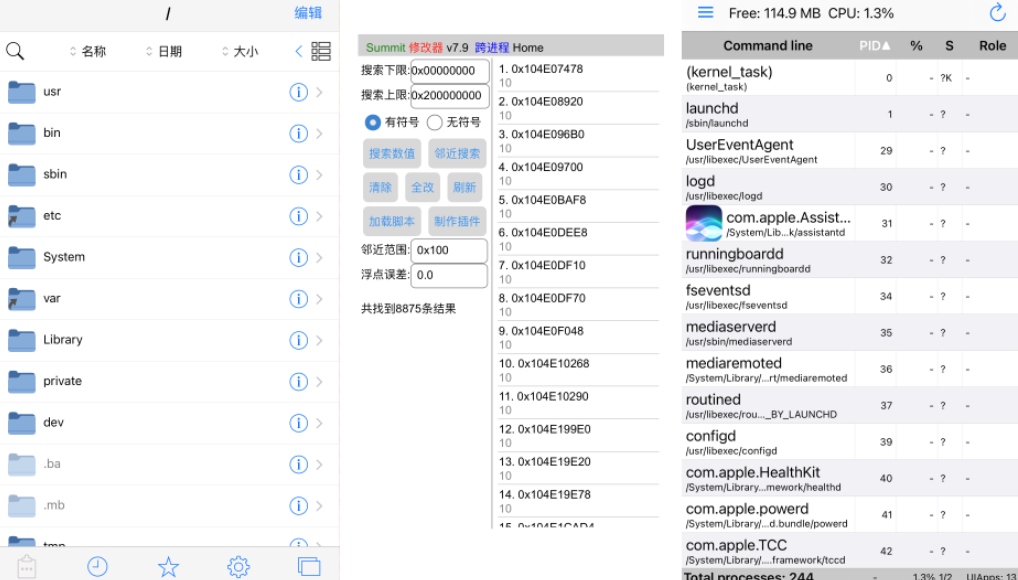Select result 10. 0x104E10268

point(578,370)
